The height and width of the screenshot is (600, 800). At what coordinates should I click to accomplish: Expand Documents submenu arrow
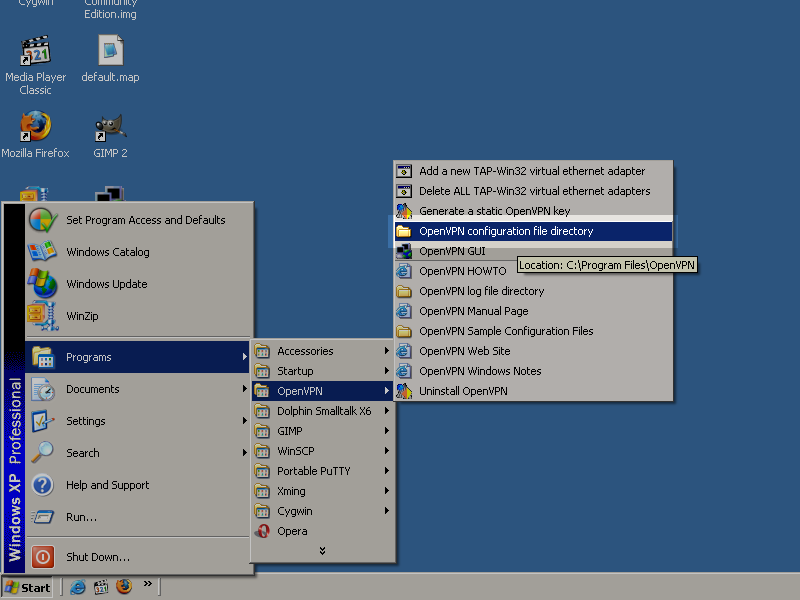(x=245, y=389)
